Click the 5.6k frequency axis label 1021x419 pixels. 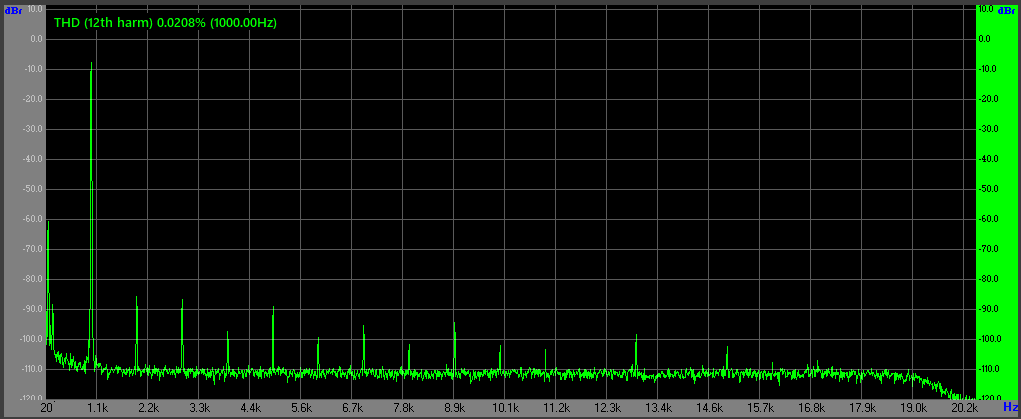[x=302, y=408]
